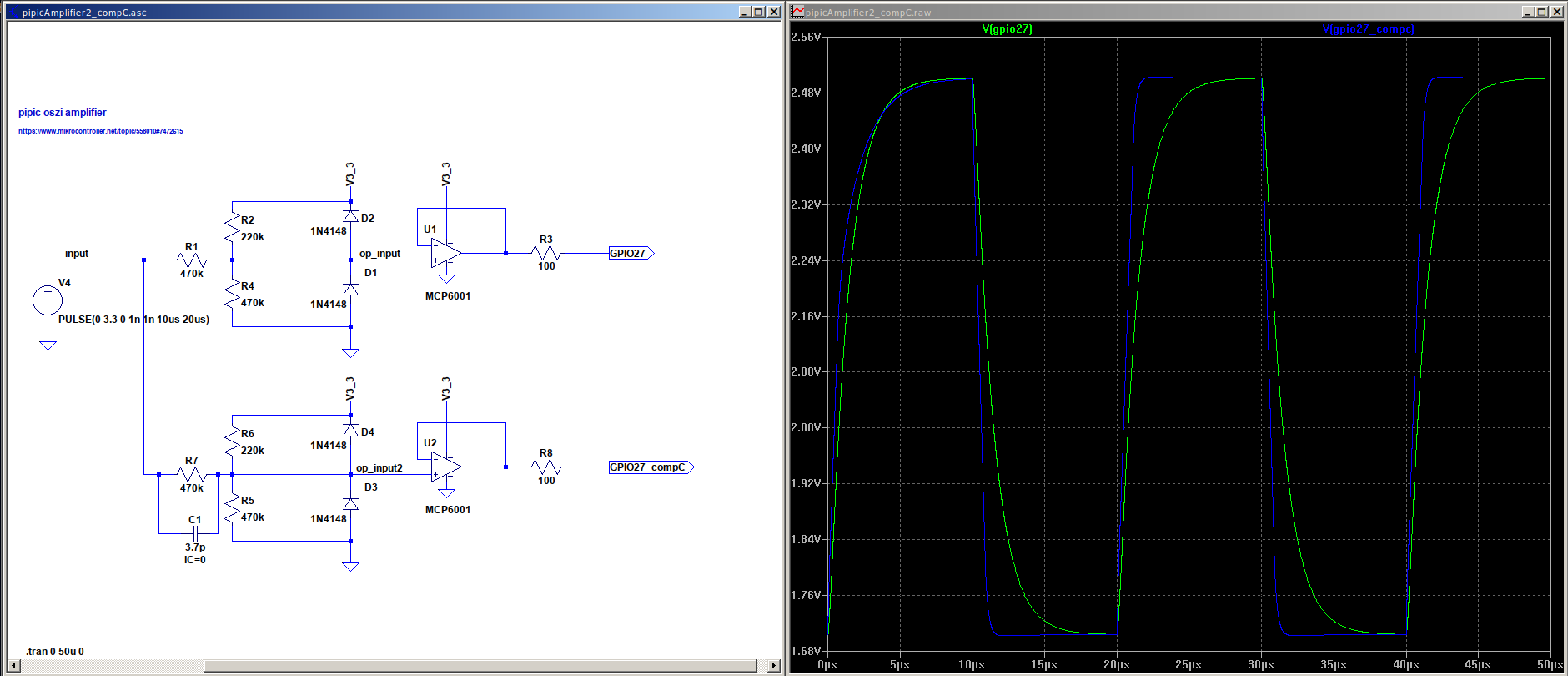Click the GPIO27 output port label
The width and height of the screenshot is (1568, 676).
[631, 253]
